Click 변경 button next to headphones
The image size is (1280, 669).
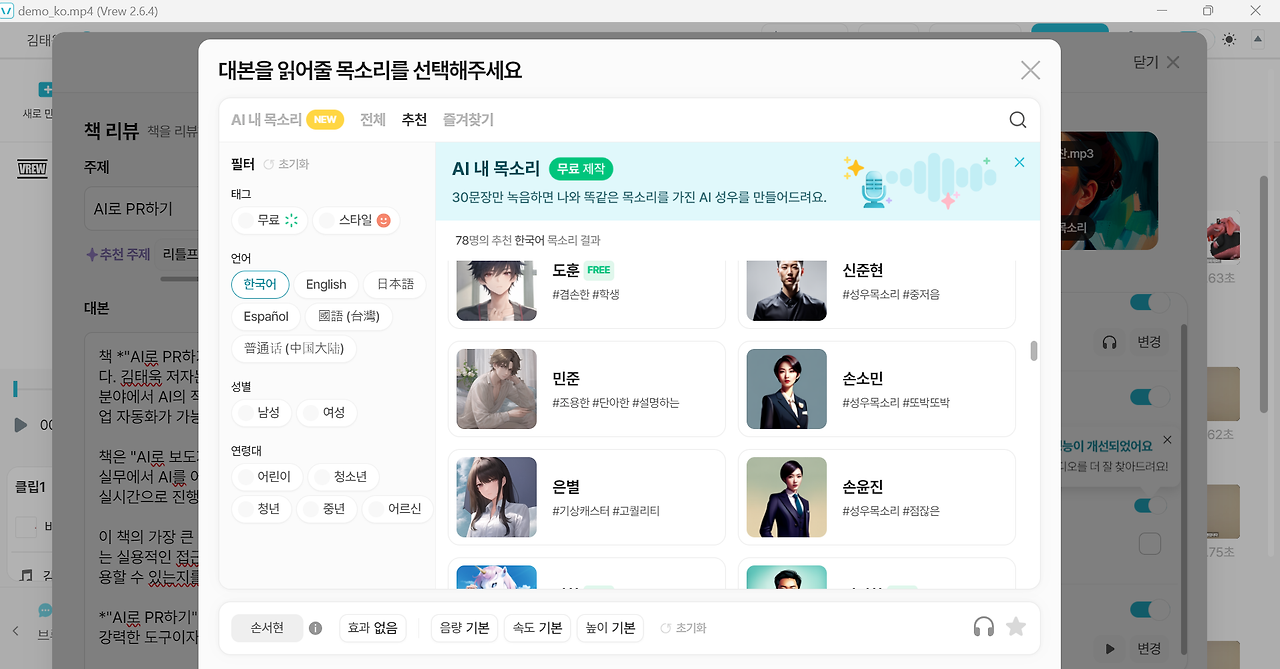[x=1149, y=342]
